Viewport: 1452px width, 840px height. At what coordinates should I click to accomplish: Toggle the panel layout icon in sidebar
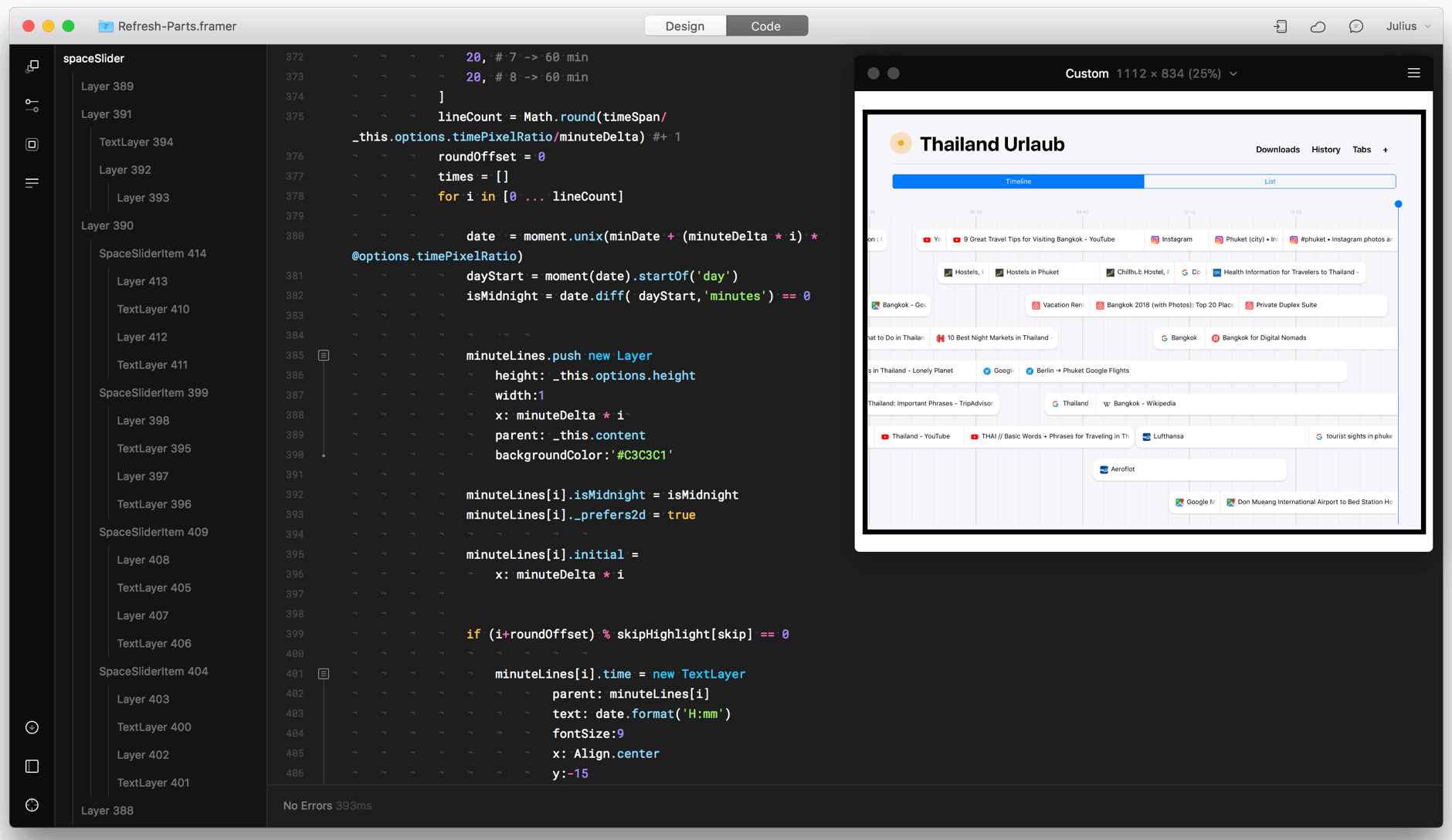[x=32, y=766]
